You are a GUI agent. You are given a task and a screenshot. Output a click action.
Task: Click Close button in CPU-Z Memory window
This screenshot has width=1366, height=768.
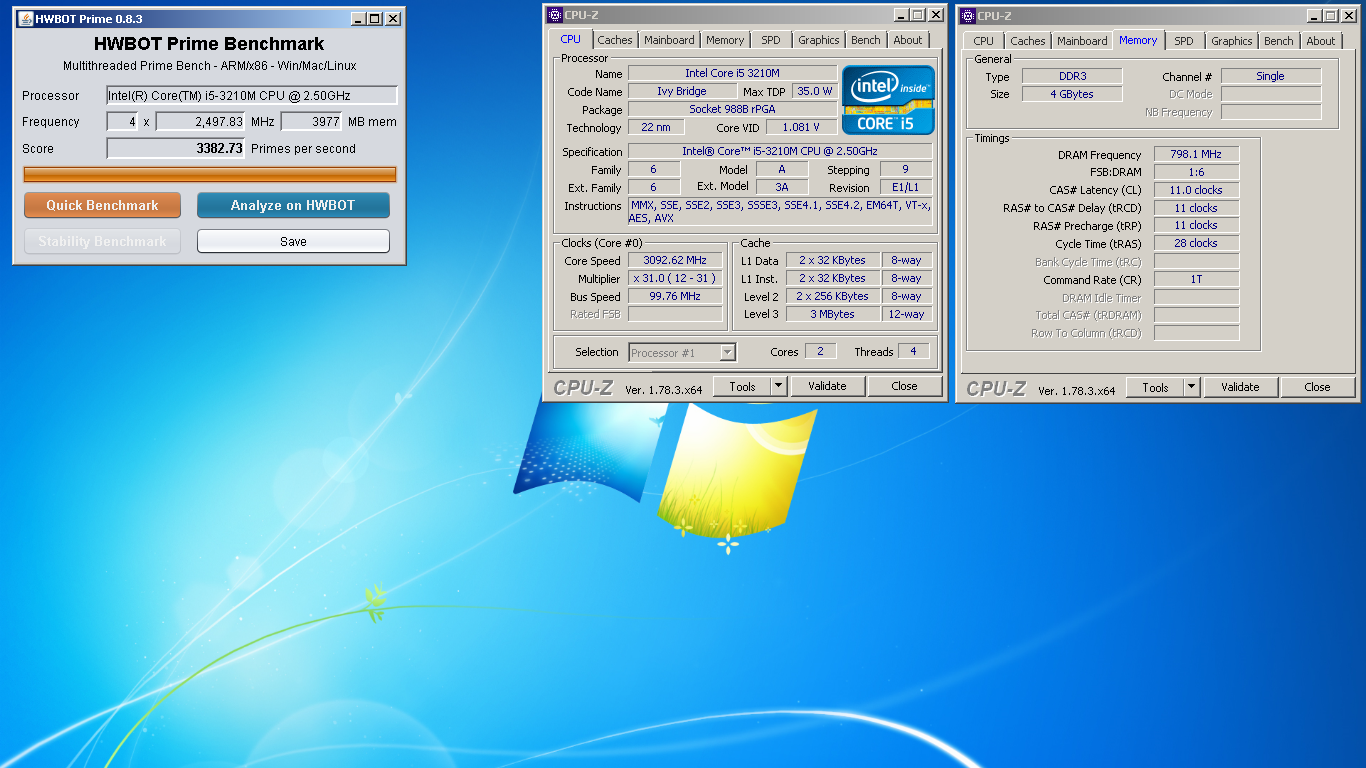(x=1318, y=387)
